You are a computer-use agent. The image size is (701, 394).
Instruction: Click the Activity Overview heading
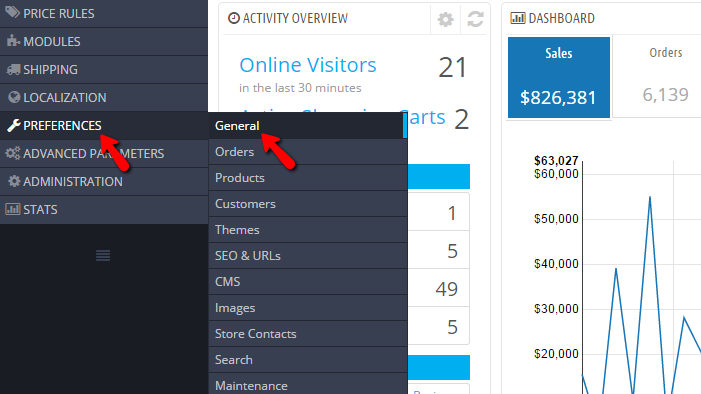pos(295,18)
